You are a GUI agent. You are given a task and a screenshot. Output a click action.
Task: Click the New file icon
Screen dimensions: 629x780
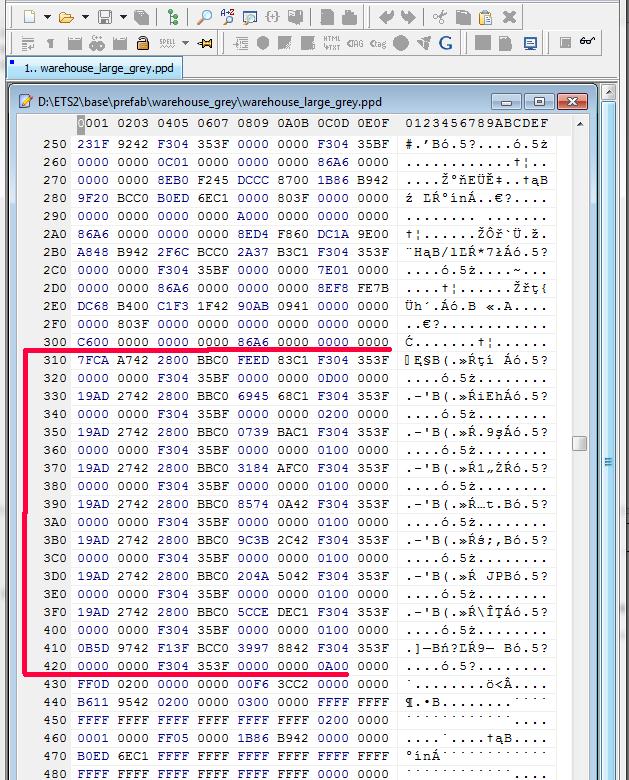click(29, 17)
